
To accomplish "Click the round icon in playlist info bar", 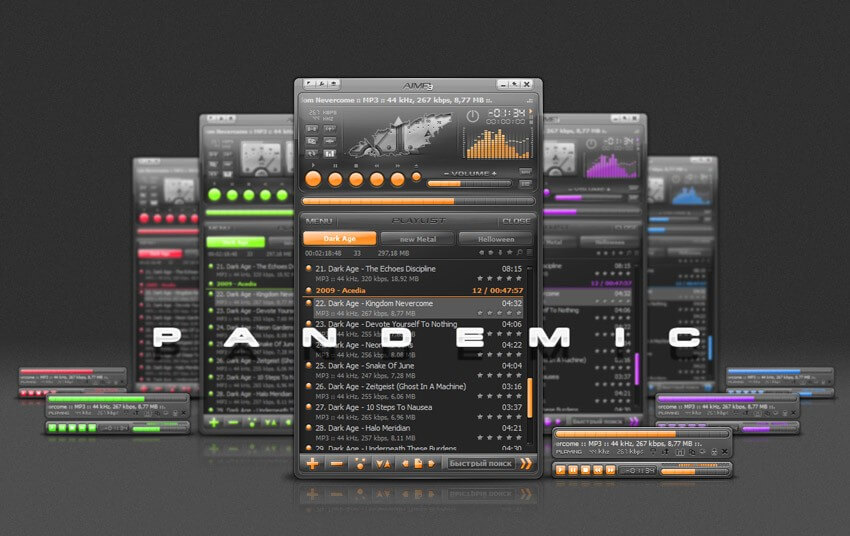I will click(491, 253).
